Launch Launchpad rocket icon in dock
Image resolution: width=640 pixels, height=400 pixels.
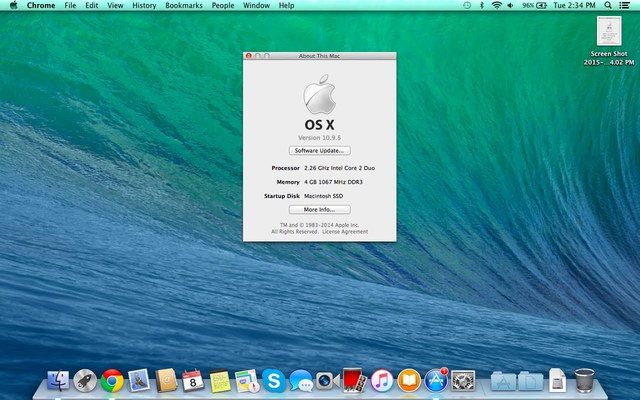[85, 380]
